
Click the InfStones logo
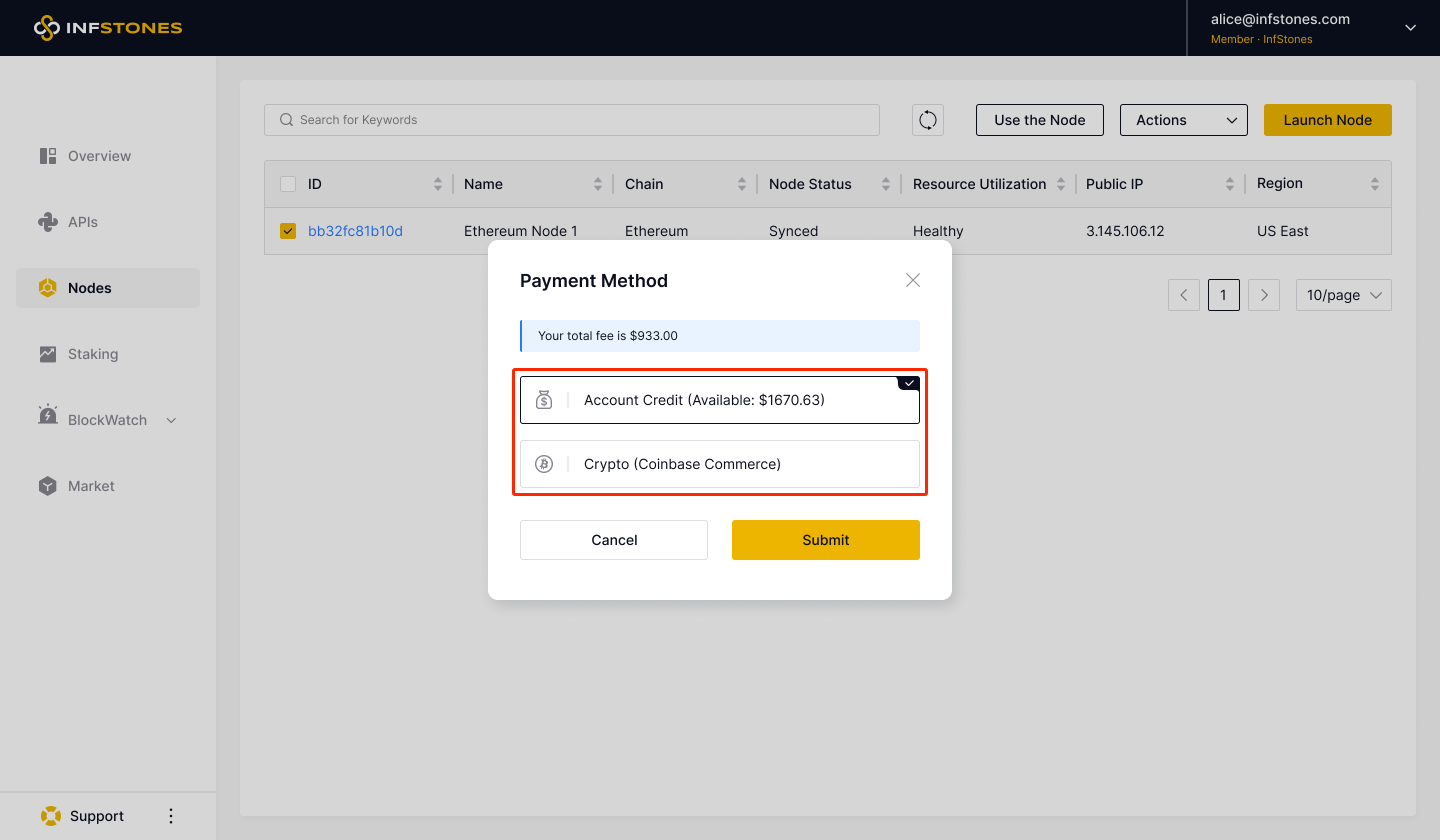click(108, 27)
